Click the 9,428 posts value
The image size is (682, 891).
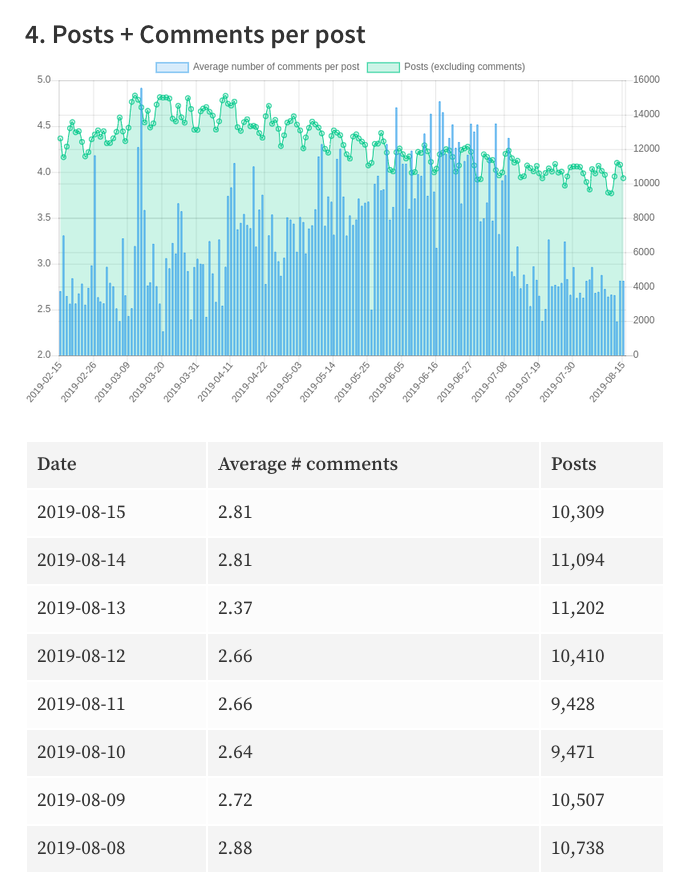572,704
